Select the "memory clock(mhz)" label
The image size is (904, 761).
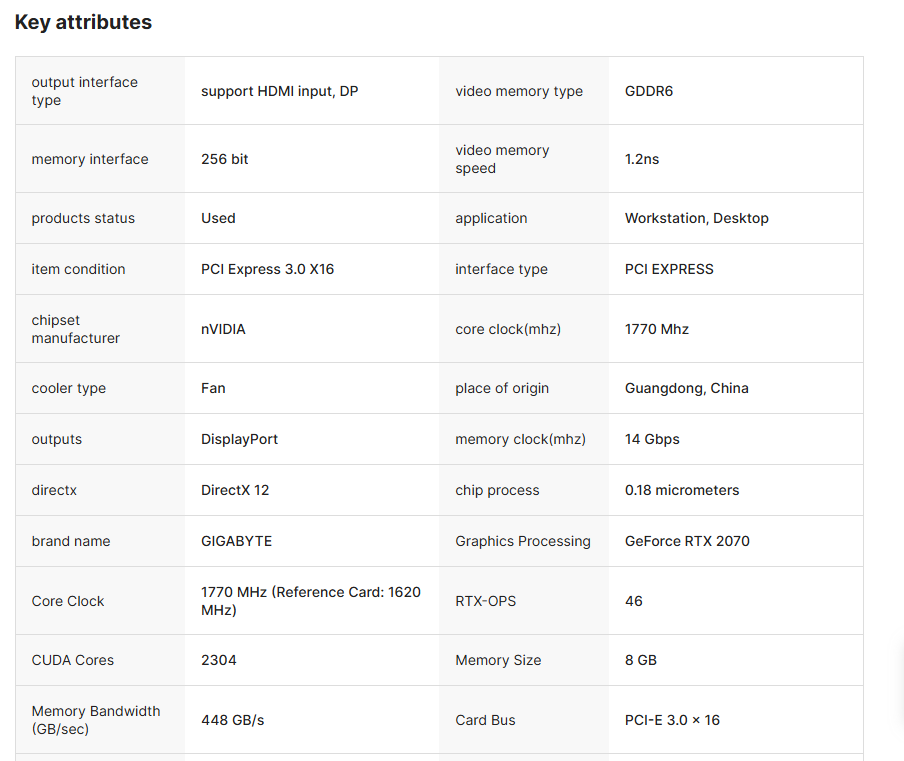pos(521,439)
